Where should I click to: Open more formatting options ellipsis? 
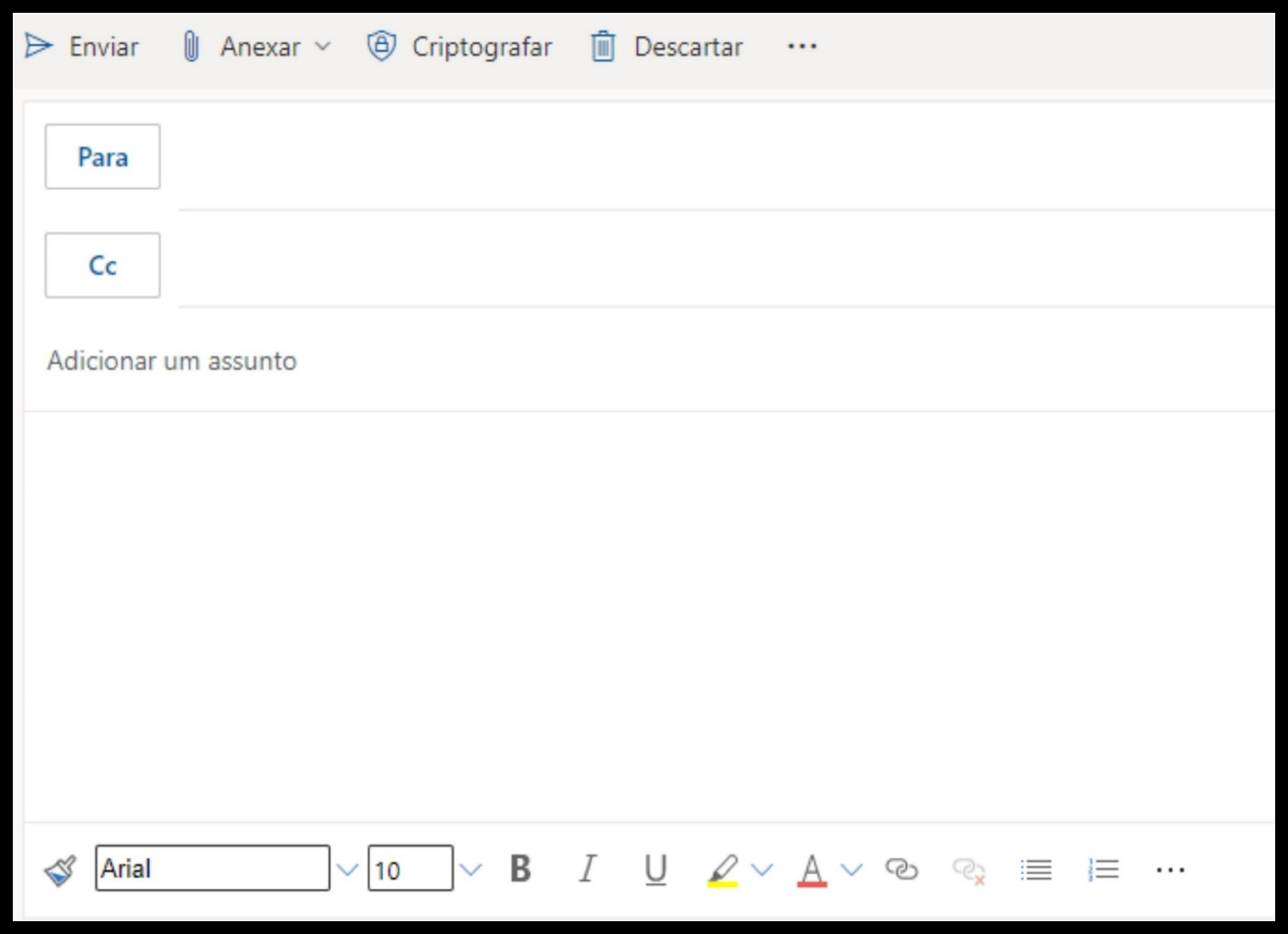pos(1170,870)
